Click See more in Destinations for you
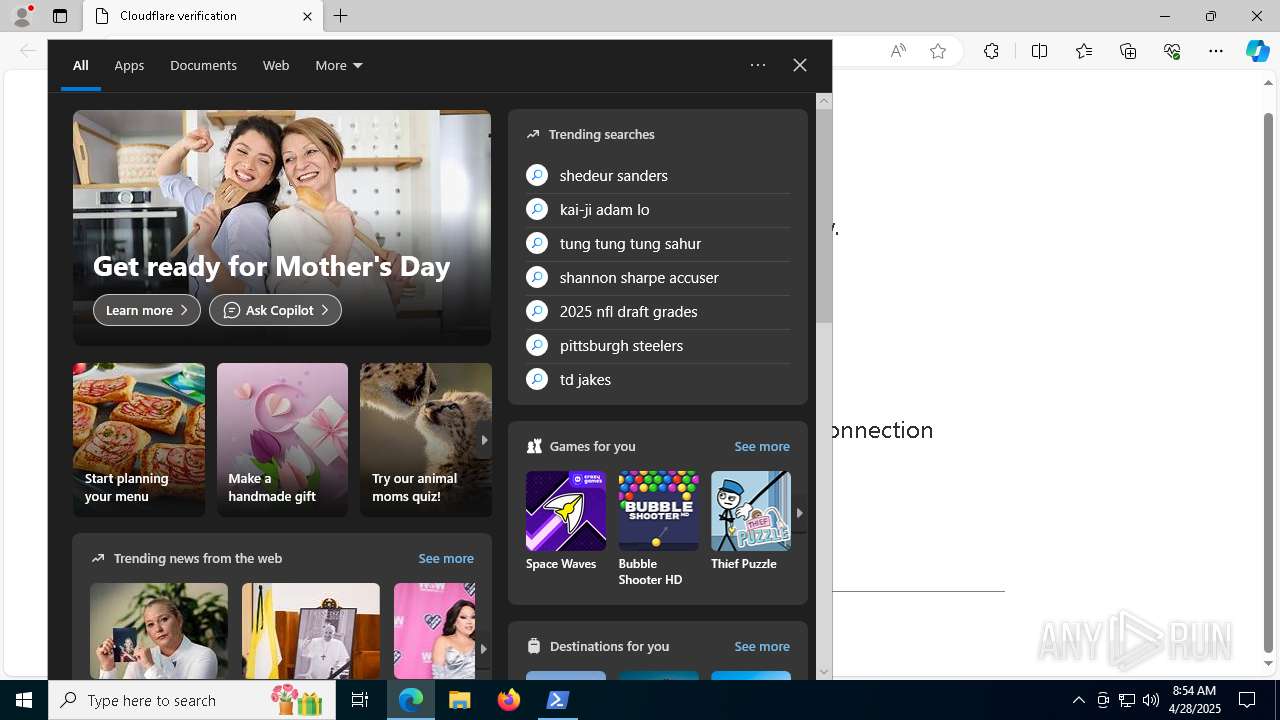This screenshot has height=720, width=1280. click(x=762, y=646)
